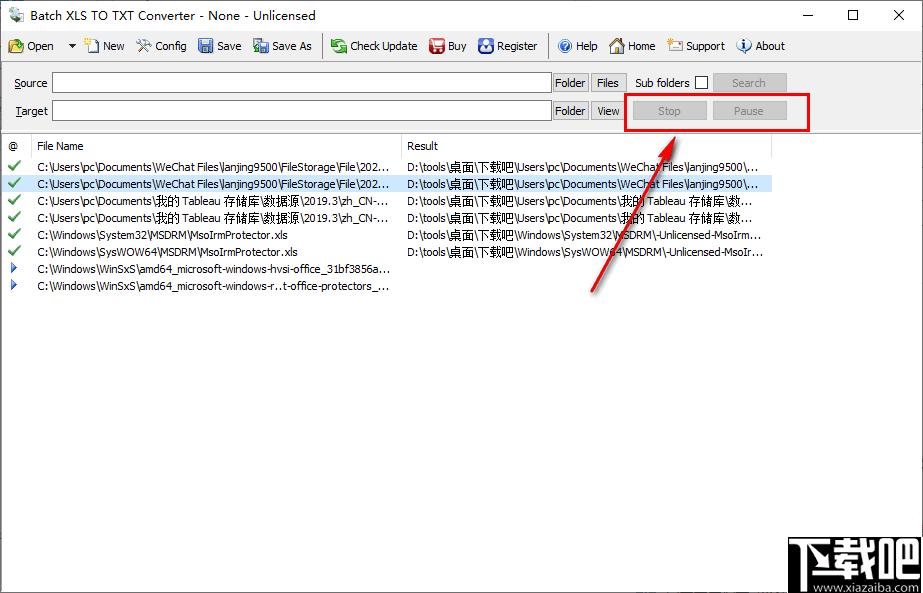923x593 pixels.
Task: Create a new project with New
Action: pyautogui.click(x=104, y=46)
